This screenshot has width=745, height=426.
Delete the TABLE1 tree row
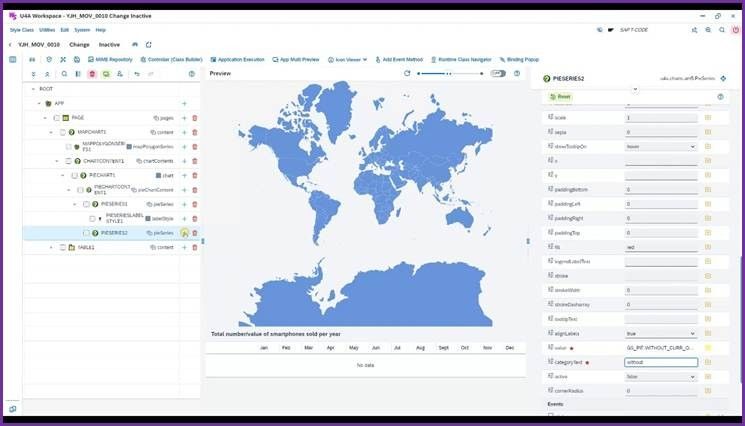pos(195,247)
